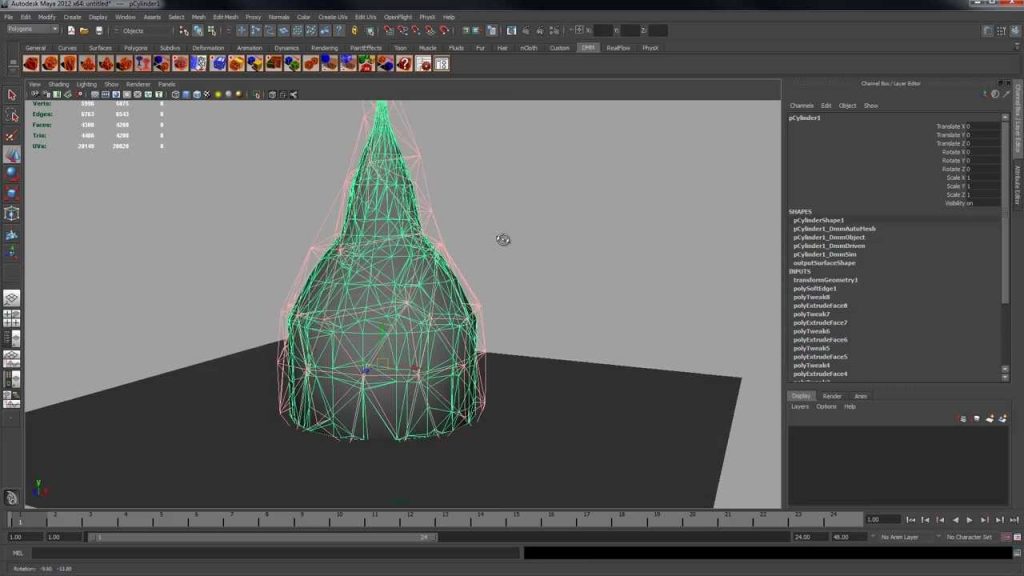This screenshot has width=1024, height=576.
Task: Jump to end of playback range
Action: coord(1014,520)
